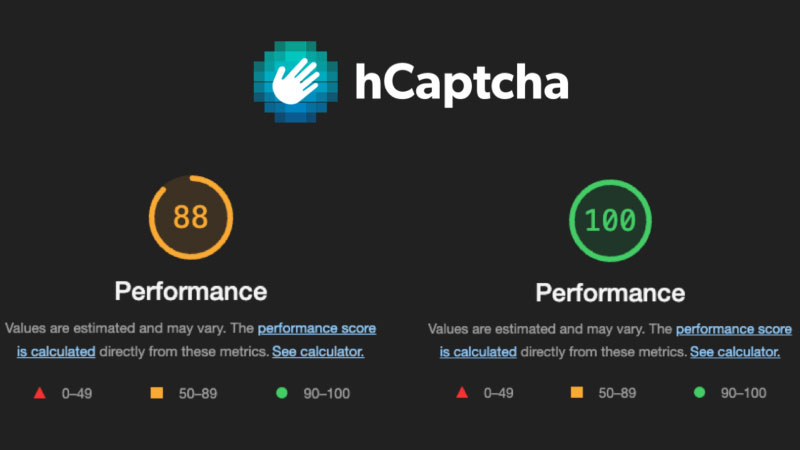Click left red triangle 0–49 legend icon
800x450 pixels.
(40, 393)
